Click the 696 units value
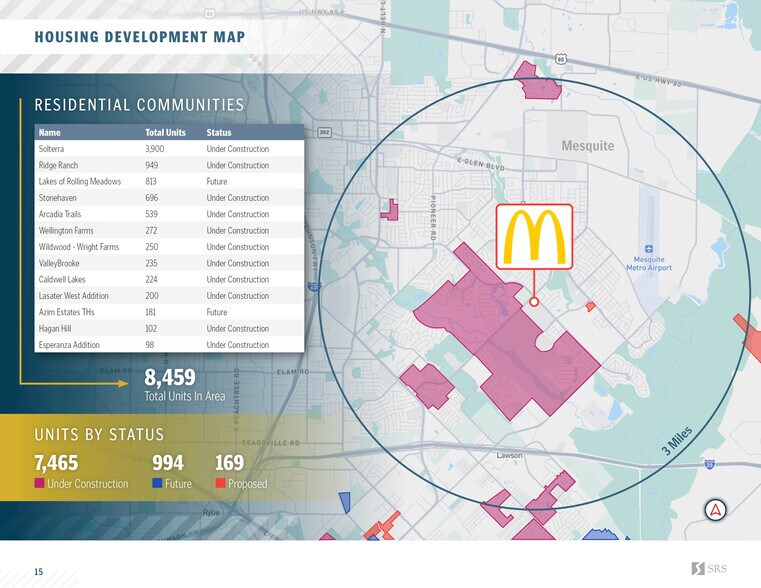 coord(151,198)
